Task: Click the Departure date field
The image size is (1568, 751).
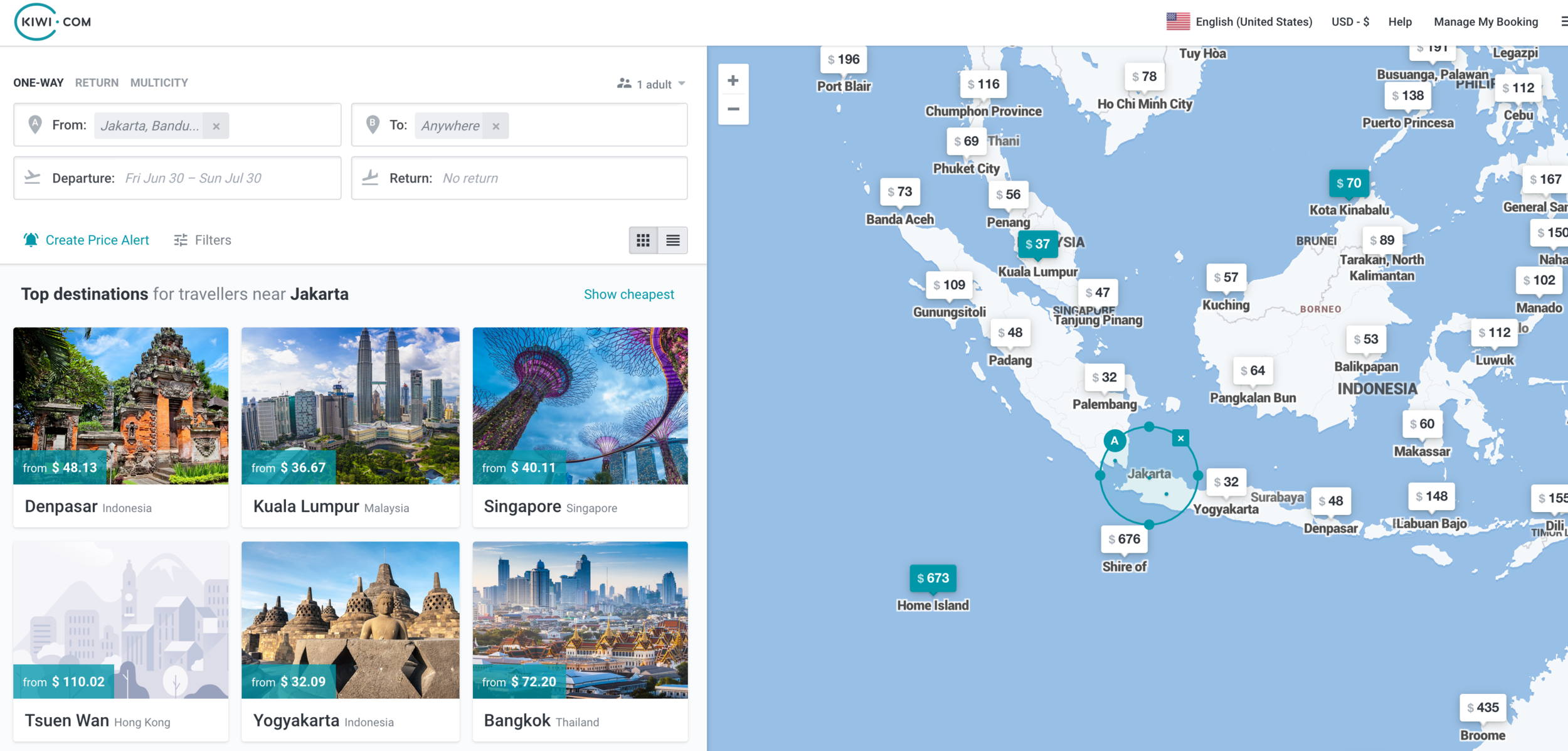Action: coord(177,178)
